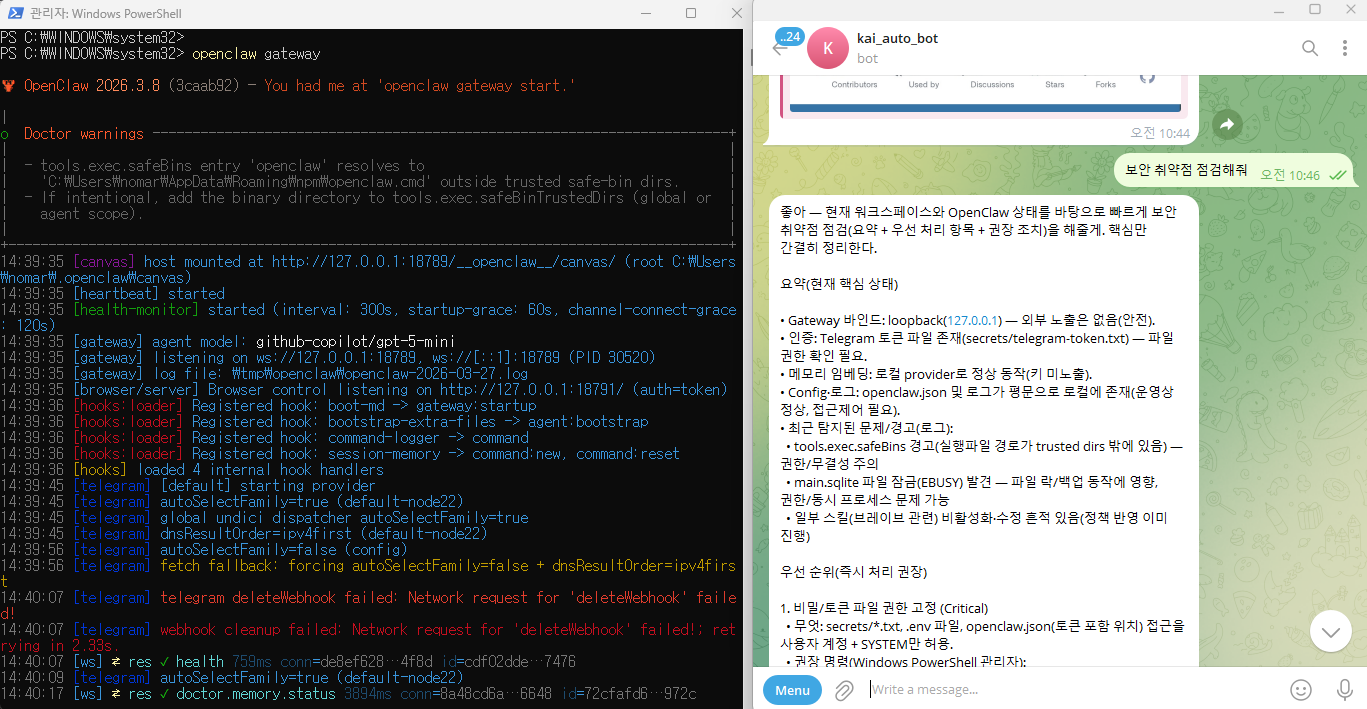Click the kai_auto_bot chat title
The height and width of the screenshot is (709, 1367).
pos(897,38)
